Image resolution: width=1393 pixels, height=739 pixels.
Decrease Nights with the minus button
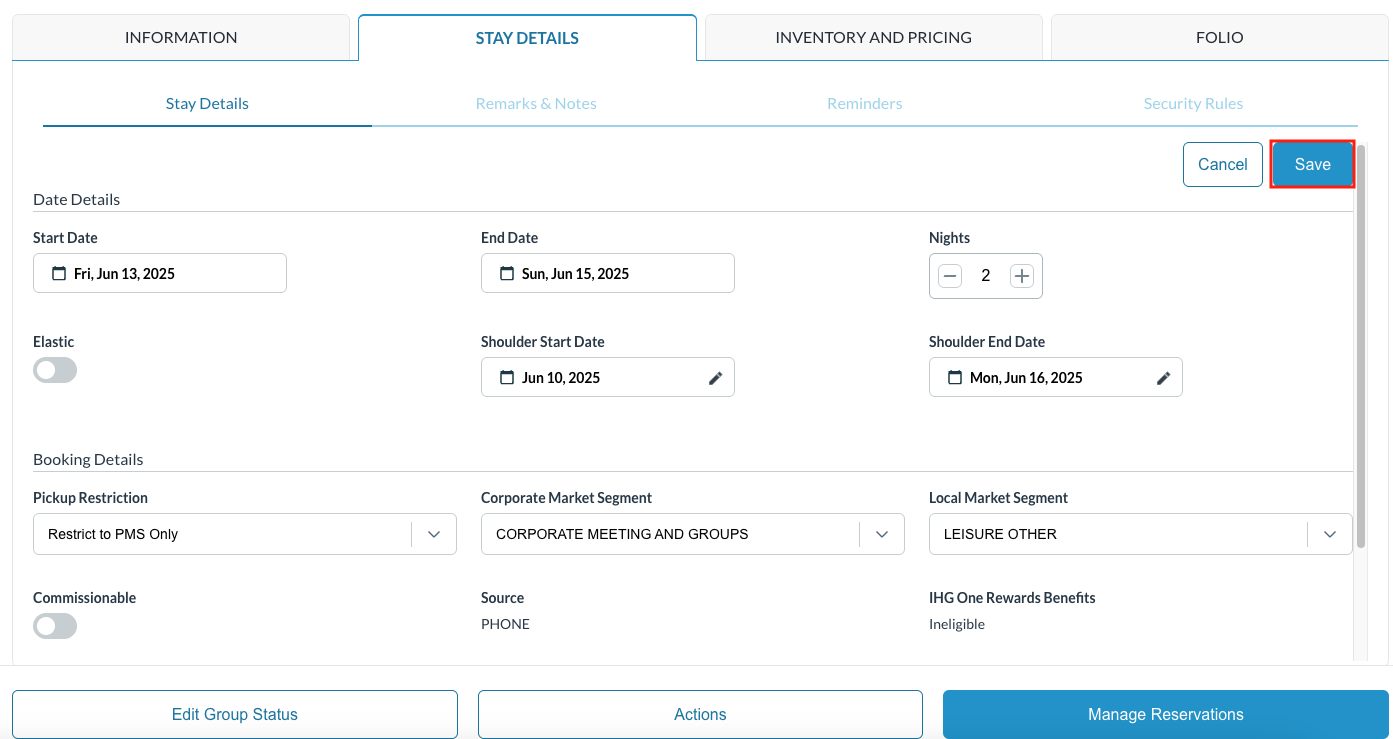(x=950, y=276)
